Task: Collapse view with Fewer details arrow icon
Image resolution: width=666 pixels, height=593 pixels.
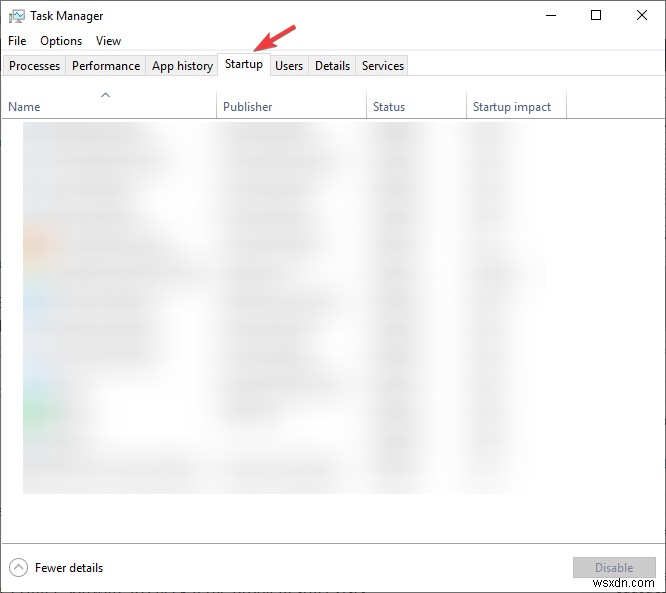Action: [18, 568]
